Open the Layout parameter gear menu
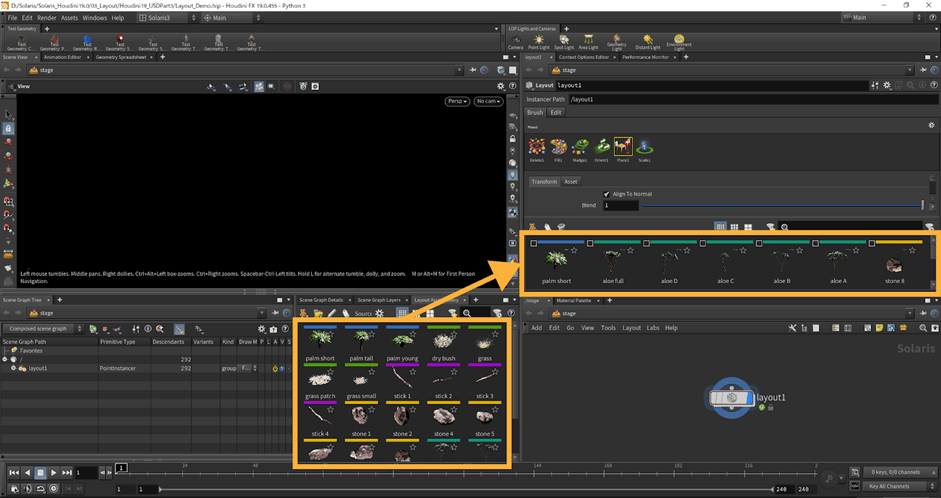Screen dimensions: 941x498 pyautogui.click(x=887, y=86)
